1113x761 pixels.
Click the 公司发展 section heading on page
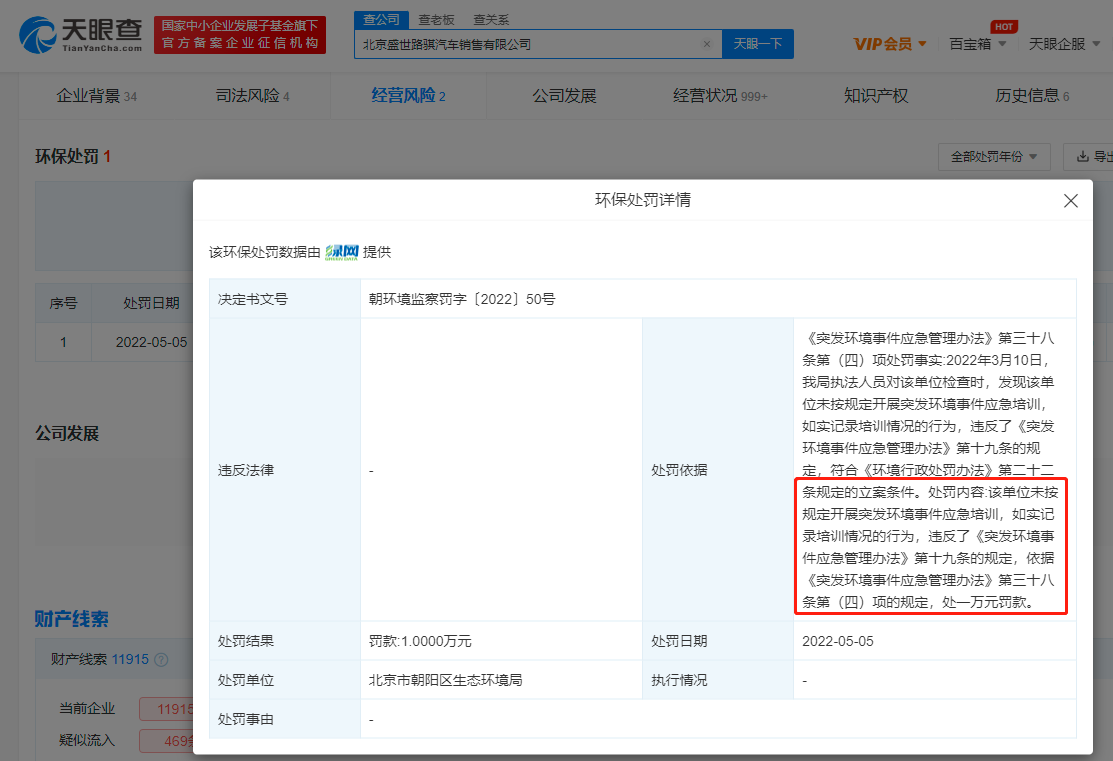pyautogui.click(x=67, y=433)
